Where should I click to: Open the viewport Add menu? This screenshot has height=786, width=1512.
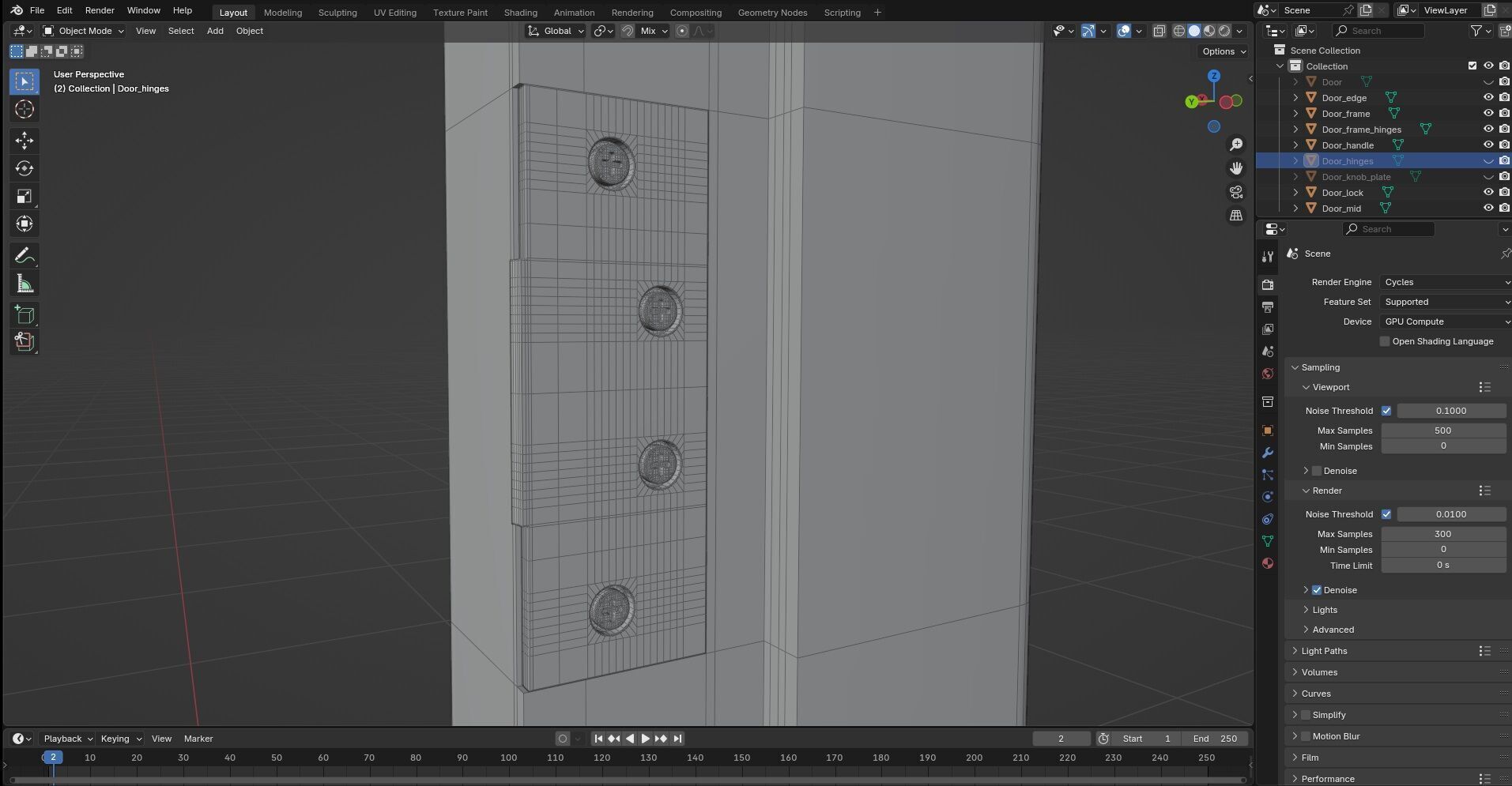pos(215,31)
